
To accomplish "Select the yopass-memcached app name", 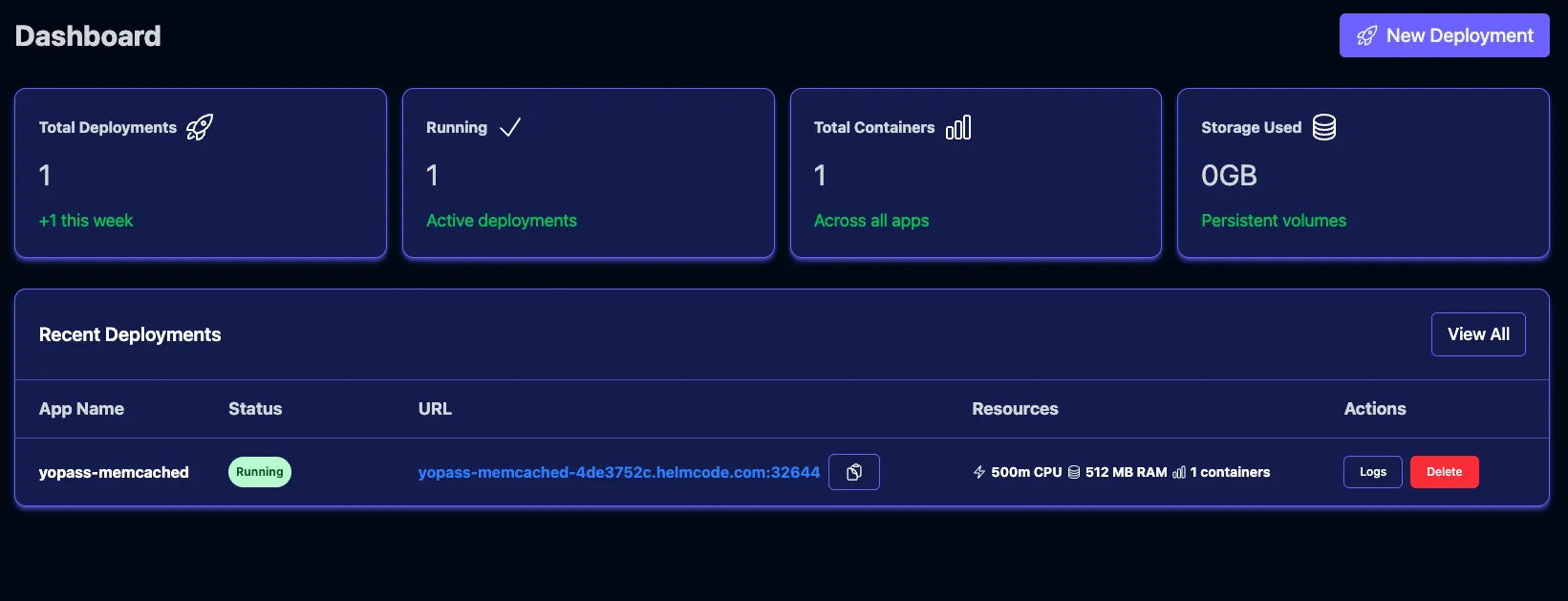I will tap(114, 472).
